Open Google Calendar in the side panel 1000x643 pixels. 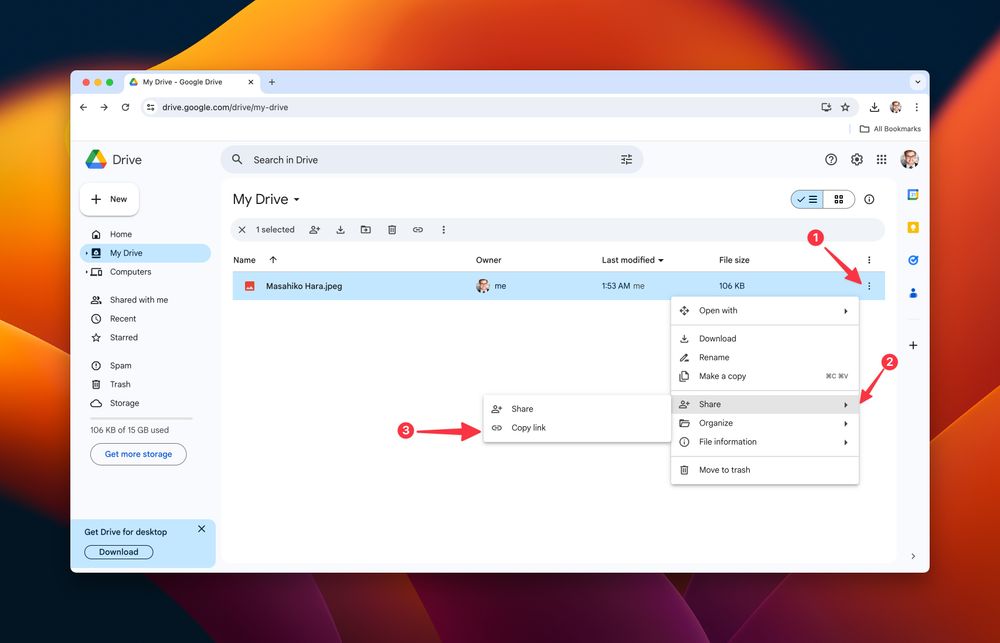tap(913, 194)
